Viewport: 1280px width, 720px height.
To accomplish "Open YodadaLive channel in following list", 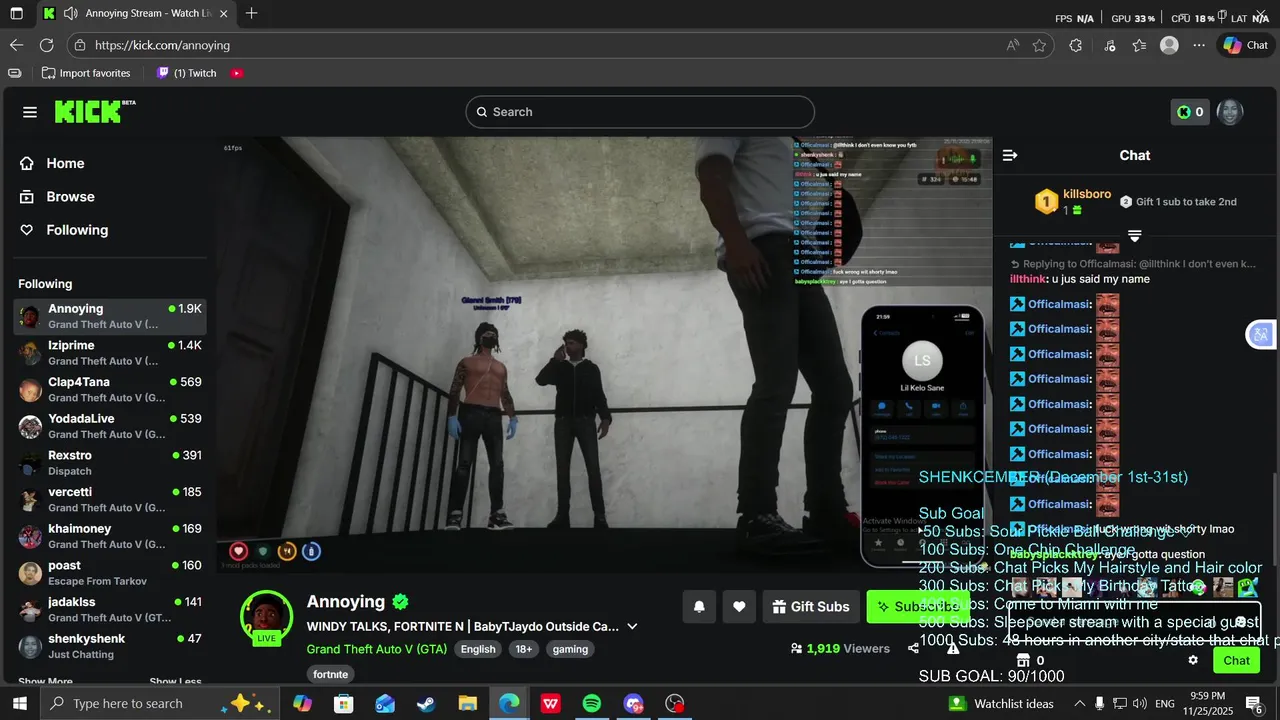I will click(111, 426).
